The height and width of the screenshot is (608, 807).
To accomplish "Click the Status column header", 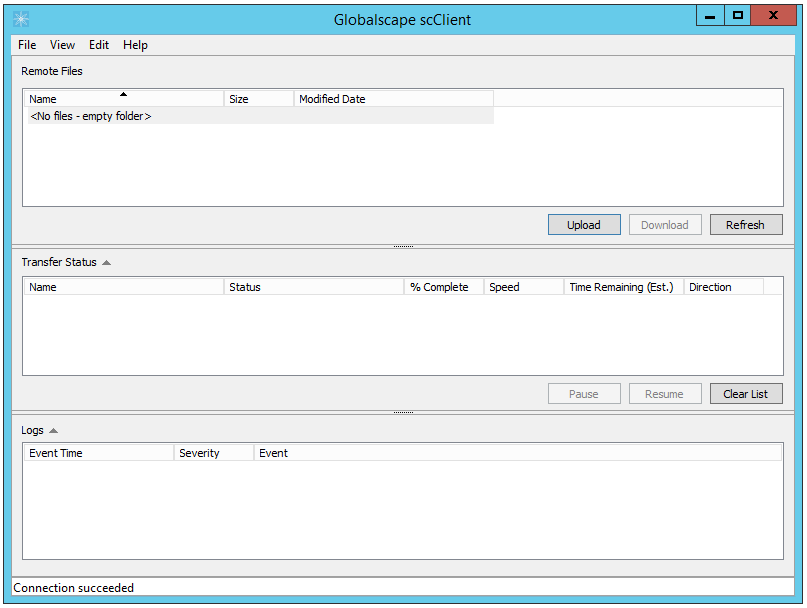I will [314, 287].
